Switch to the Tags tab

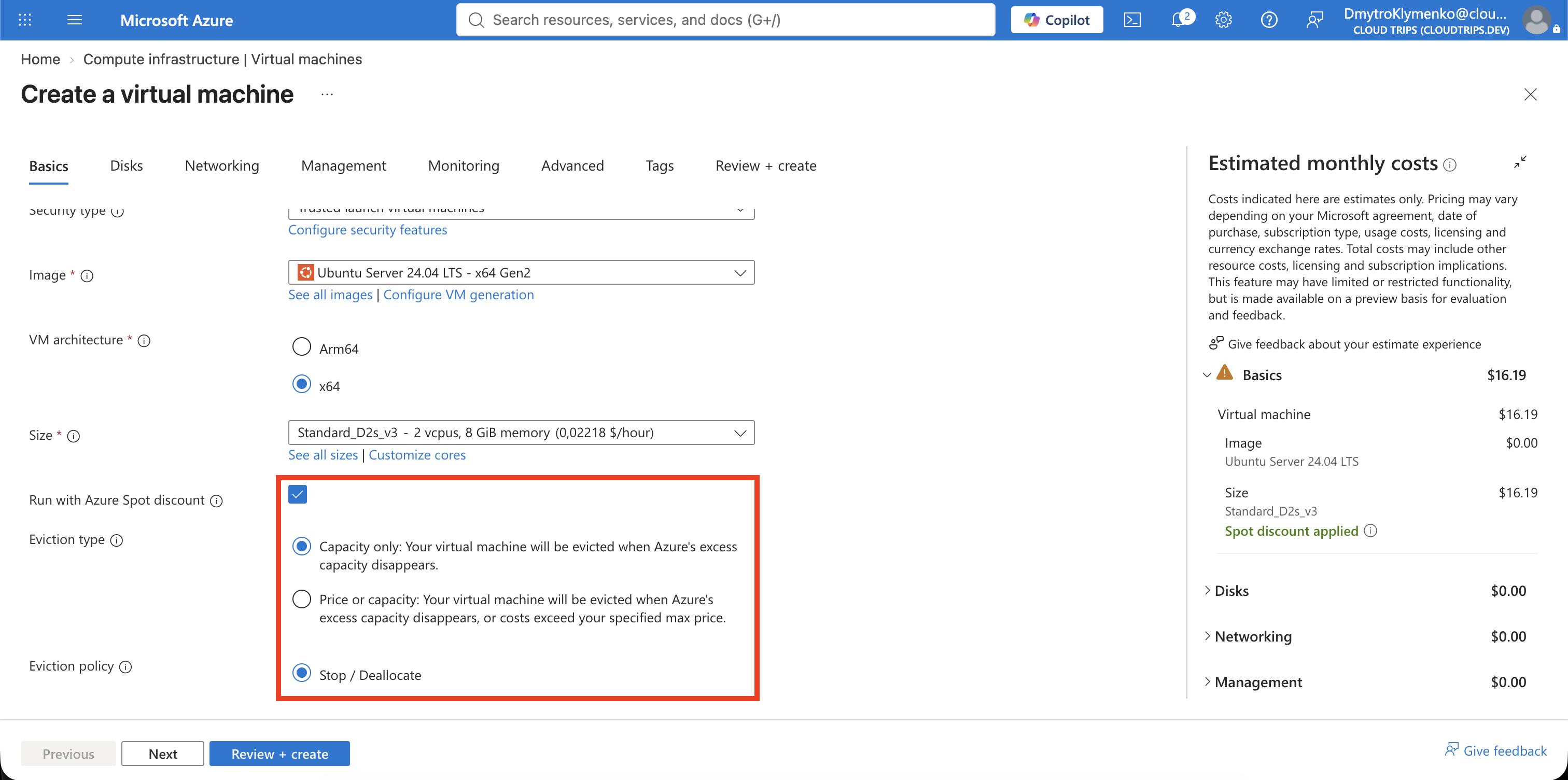[660, 165]
